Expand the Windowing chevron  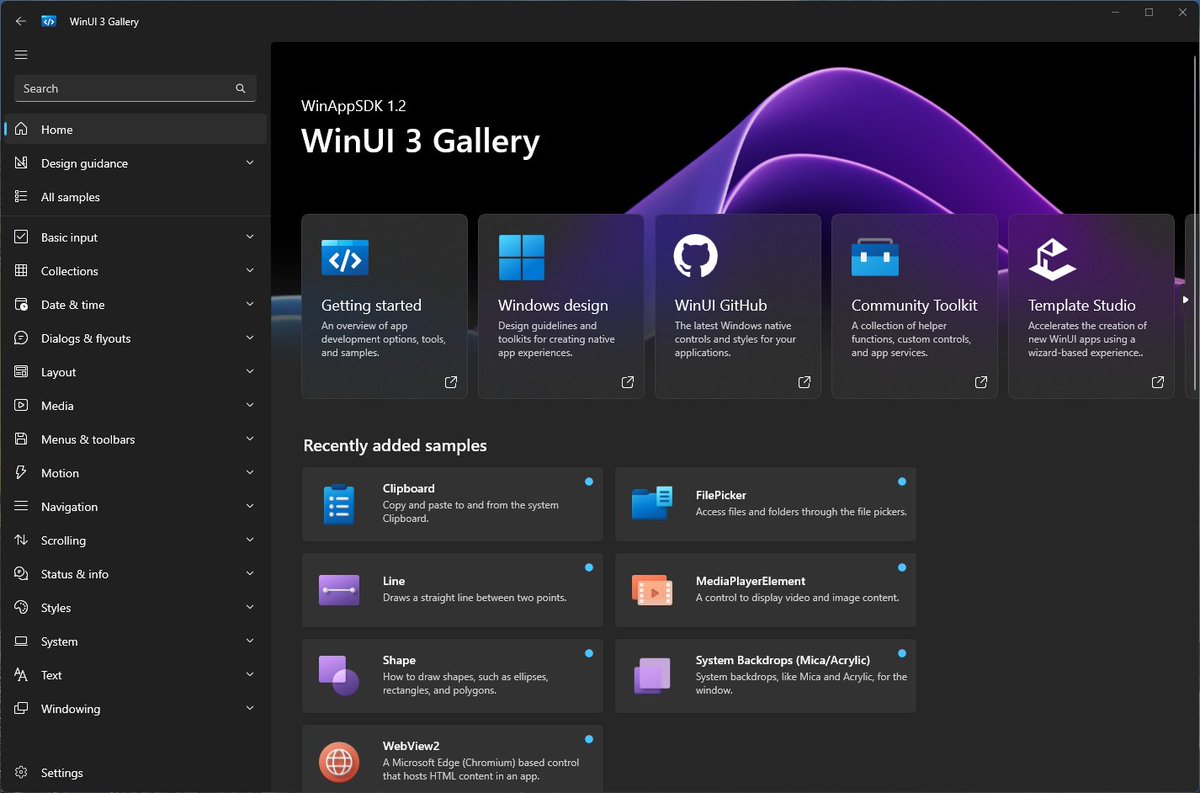250,709
